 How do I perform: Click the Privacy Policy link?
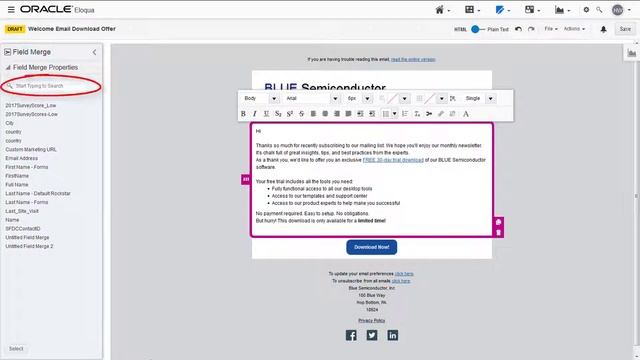point(371,321)
